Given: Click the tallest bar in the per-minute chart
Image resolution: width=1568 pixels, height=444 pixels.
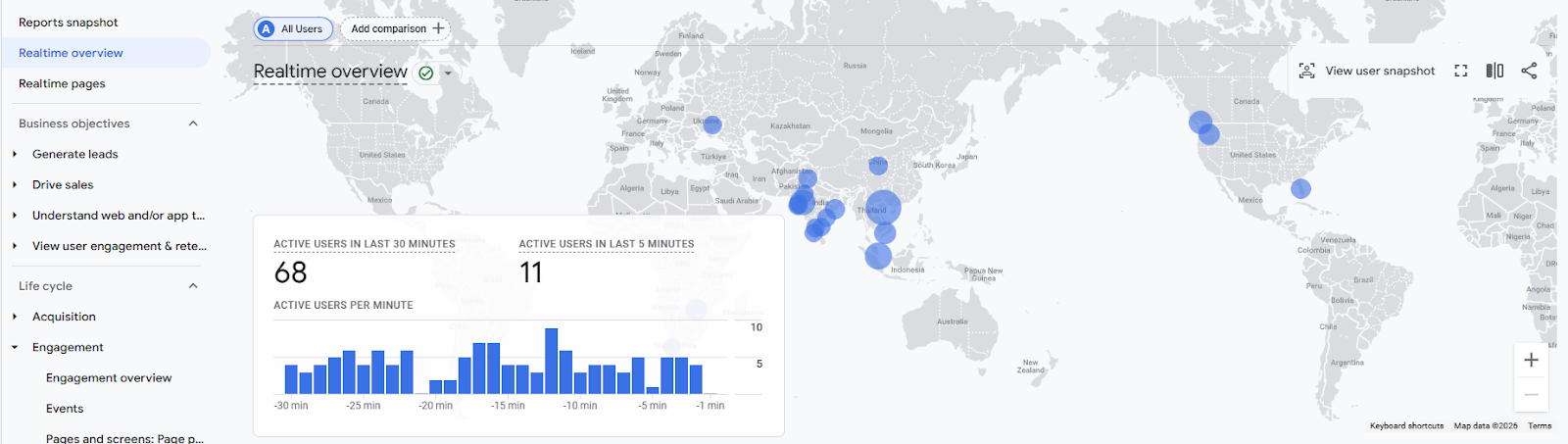Looking at the screenshot, I should coord(552,361).
